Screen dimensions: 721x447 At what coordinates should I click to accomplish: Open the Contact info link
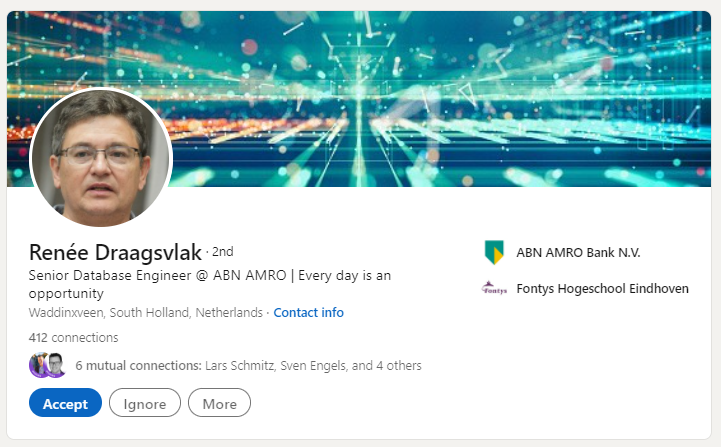pos(308,313)
